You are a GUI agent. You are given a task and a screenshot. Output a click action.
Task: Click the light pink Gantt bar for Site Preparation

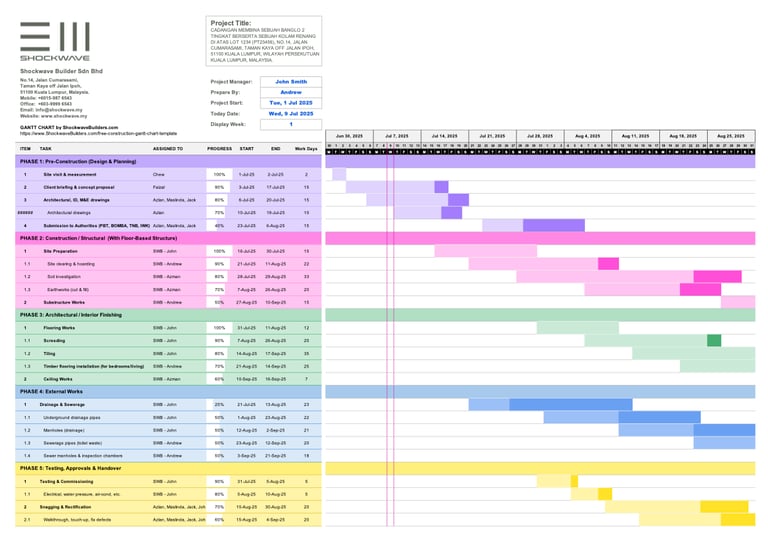tap(485, 251)
